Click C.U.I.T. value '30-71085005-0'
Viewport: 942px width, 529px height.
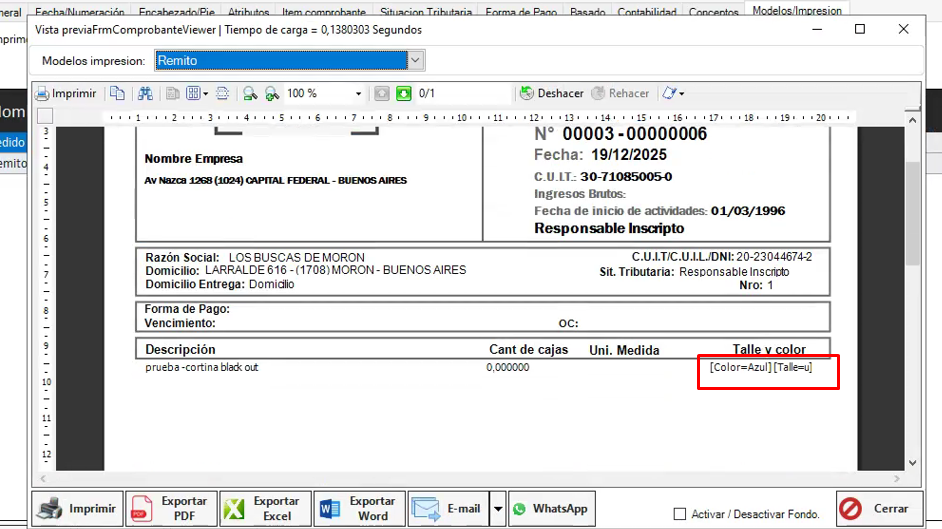[x=626, y=177]
